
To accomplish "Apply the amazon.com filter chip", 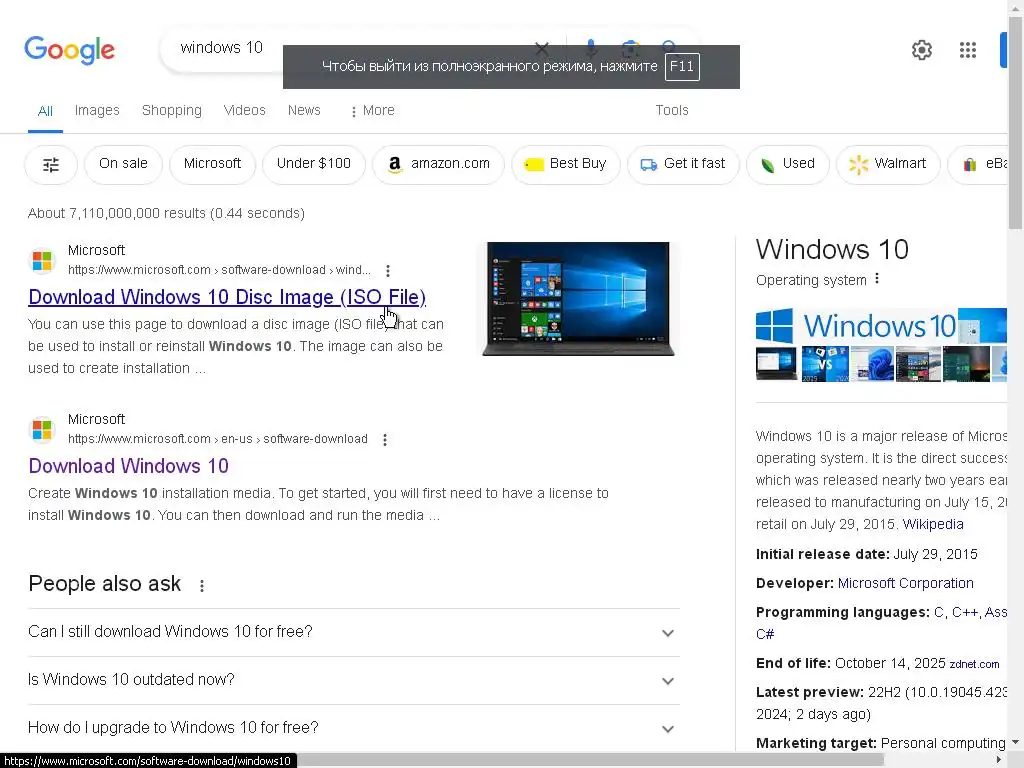I will click(438, 164).
